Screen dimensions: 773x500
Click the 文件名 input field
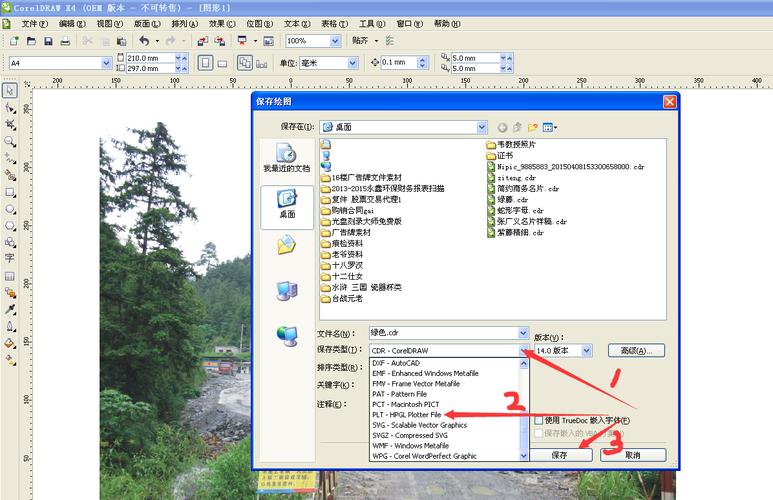point(443,333)
